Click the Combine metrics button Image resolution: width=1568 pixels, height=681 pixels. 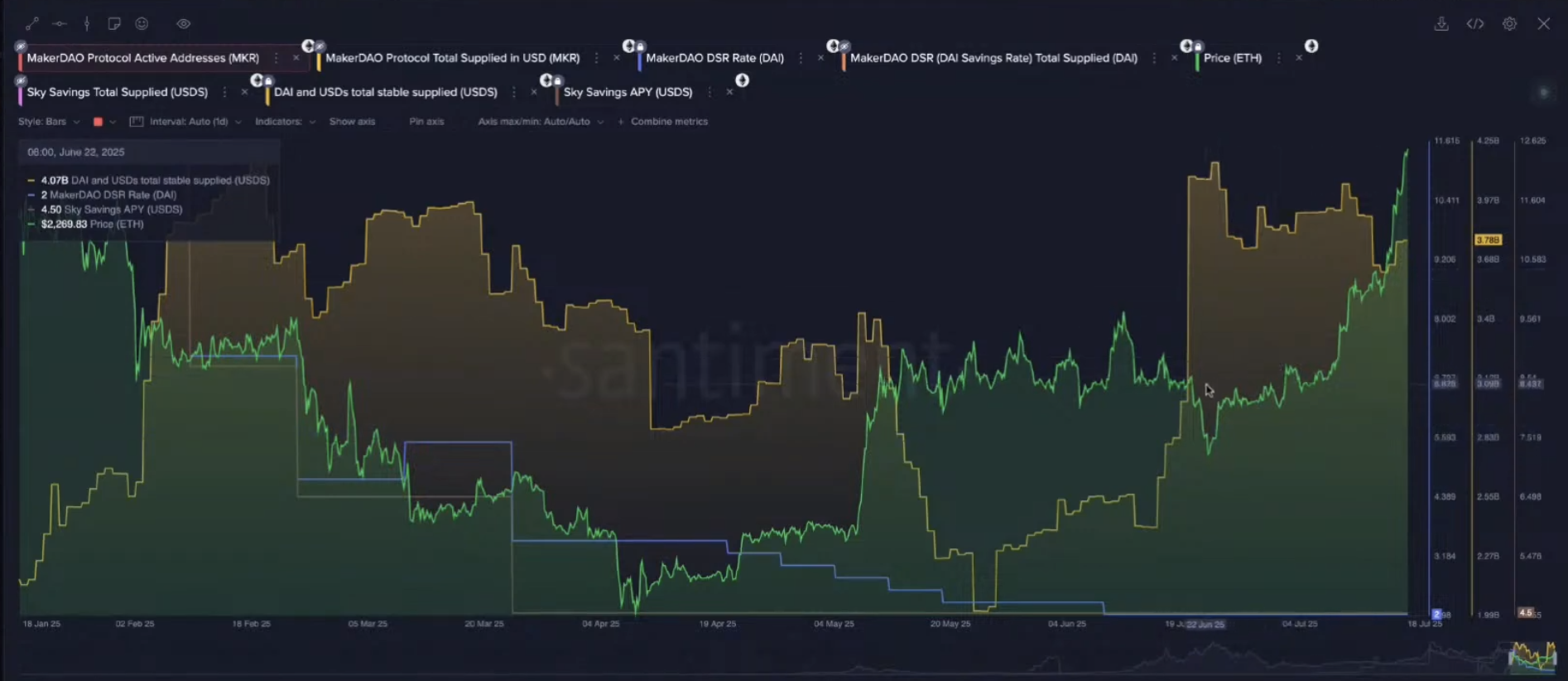663,122
